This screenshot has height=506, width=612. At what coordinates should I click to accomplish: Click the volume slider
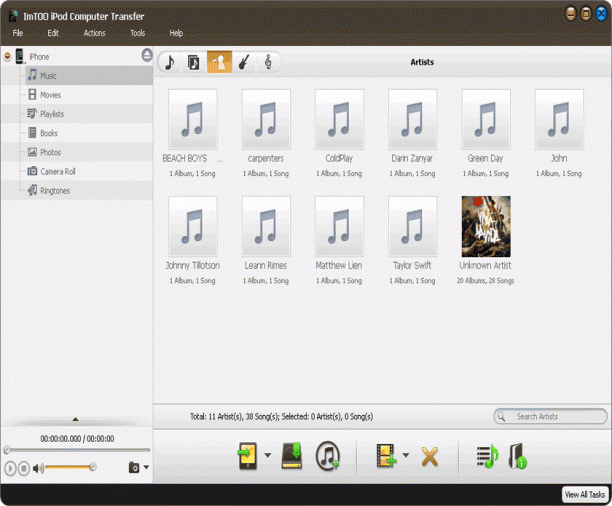pyautogui.click(x=69, y=467)
